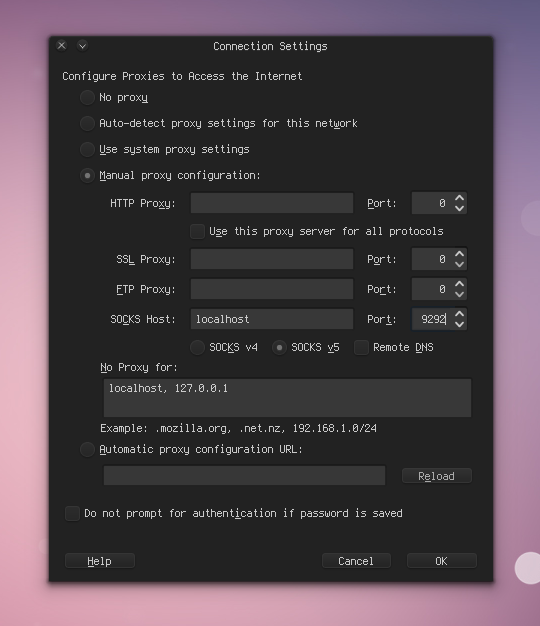Decrease the SOCKS port value

click(459, 324)
